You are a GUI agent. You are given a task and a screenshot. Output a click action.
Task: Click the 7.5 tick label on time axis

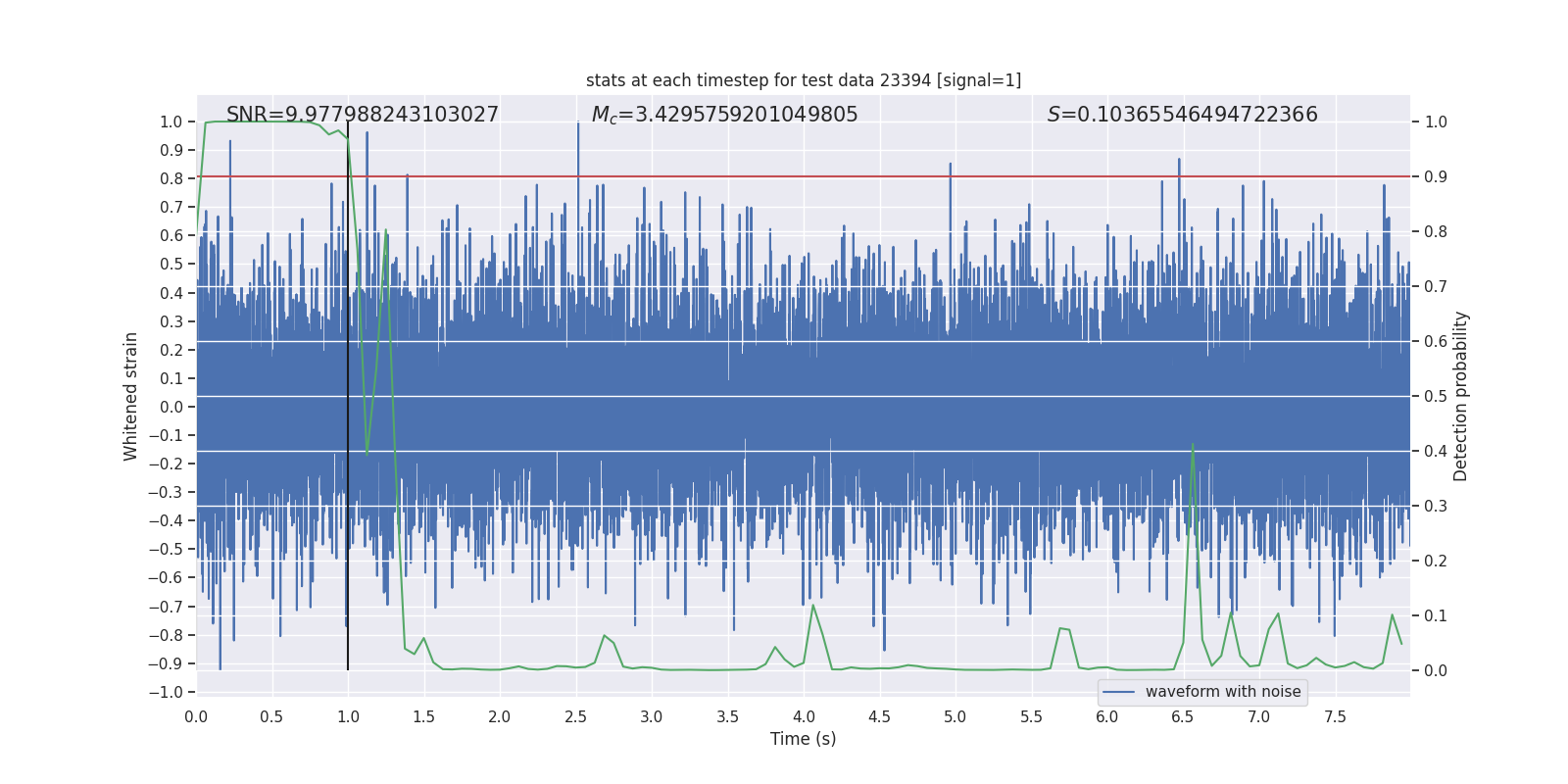click(1335, 716)
